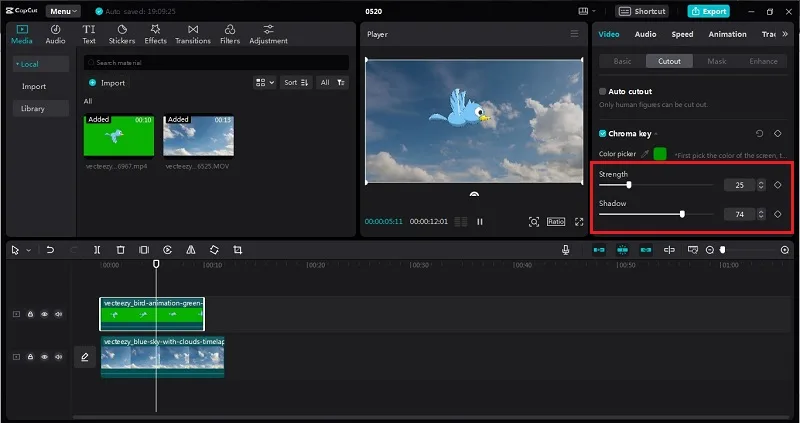Add keyframe for Strength
The height and width of the screenshot is (423, 800).
[x=778, y=185]
